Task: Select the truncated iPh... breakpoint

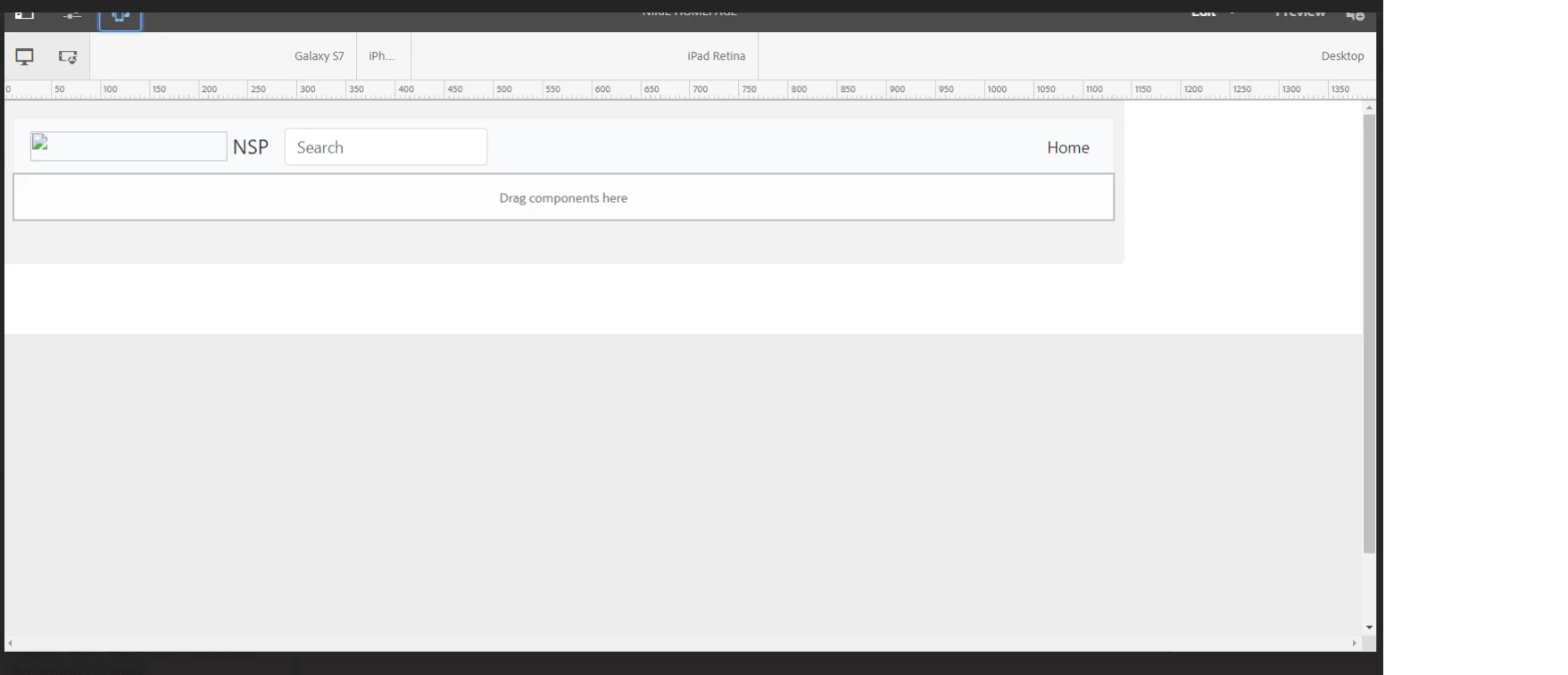Action: click(382, 55)
